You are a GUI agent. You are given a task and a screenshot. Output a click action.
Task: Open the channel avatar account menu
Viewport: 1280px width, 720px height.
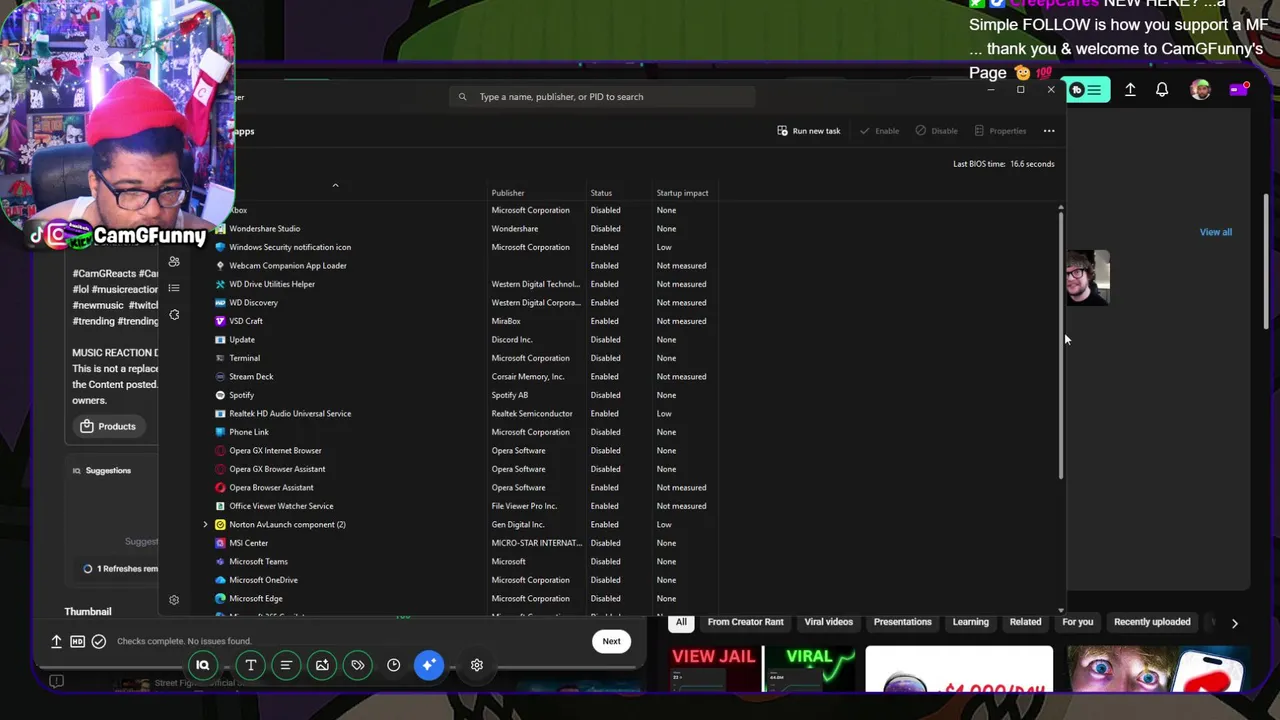pyautogui.click(x=1200, y=90)
